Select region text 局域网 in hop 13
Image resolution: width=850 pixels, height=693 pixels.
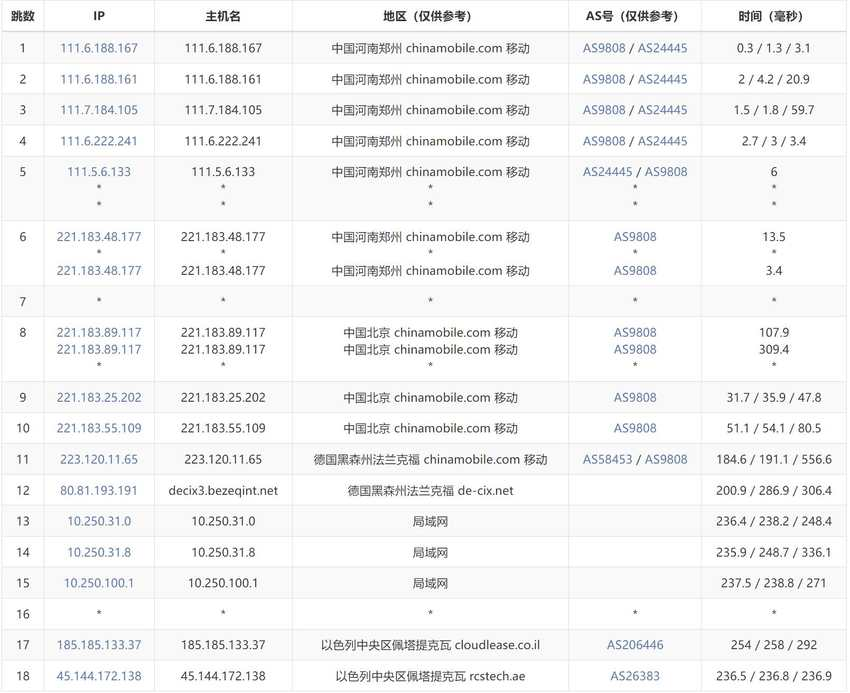point(430,522)
